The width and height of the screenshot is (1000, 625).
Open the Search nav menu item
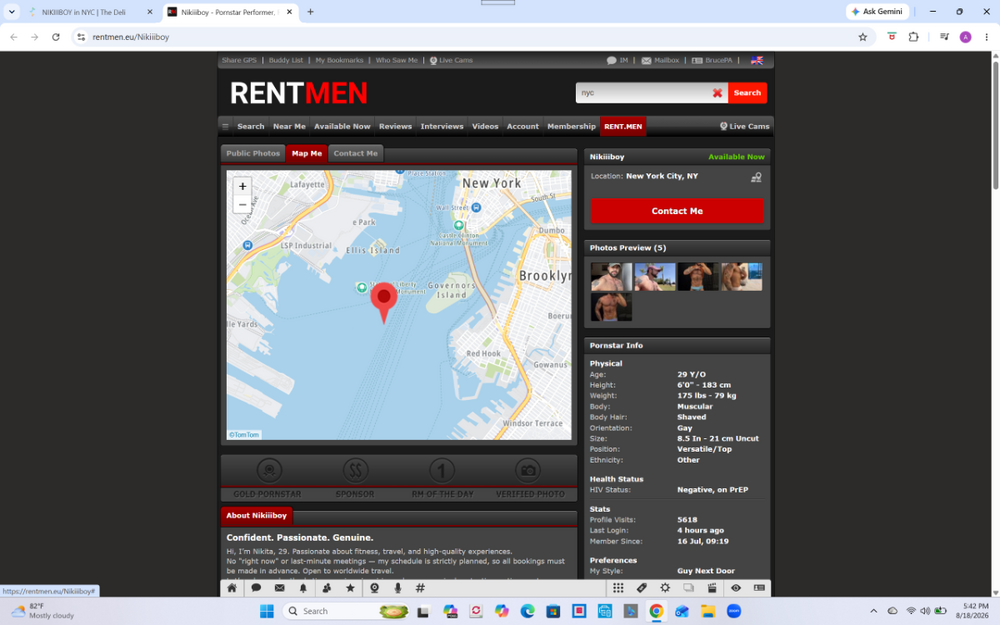[251, 126]
